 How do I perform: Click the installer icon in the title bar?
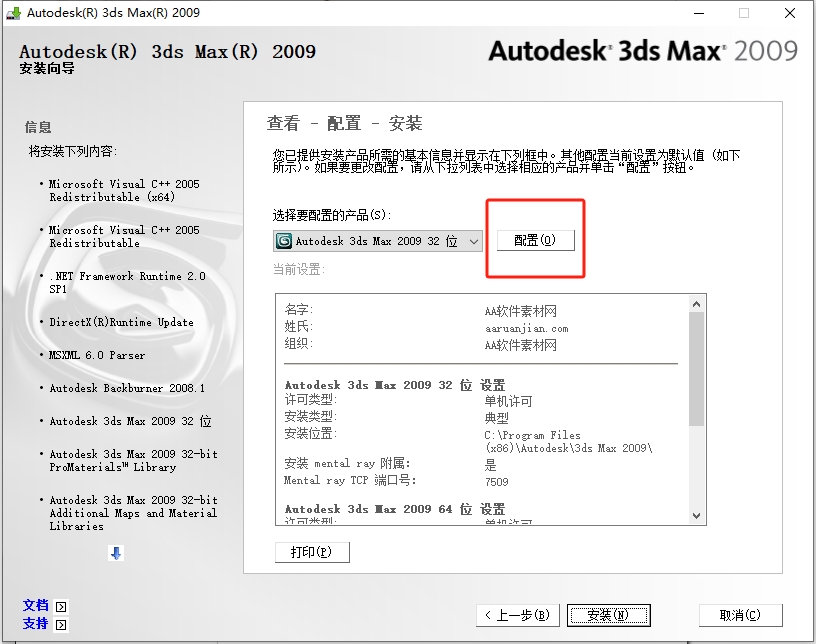[13, 13]
